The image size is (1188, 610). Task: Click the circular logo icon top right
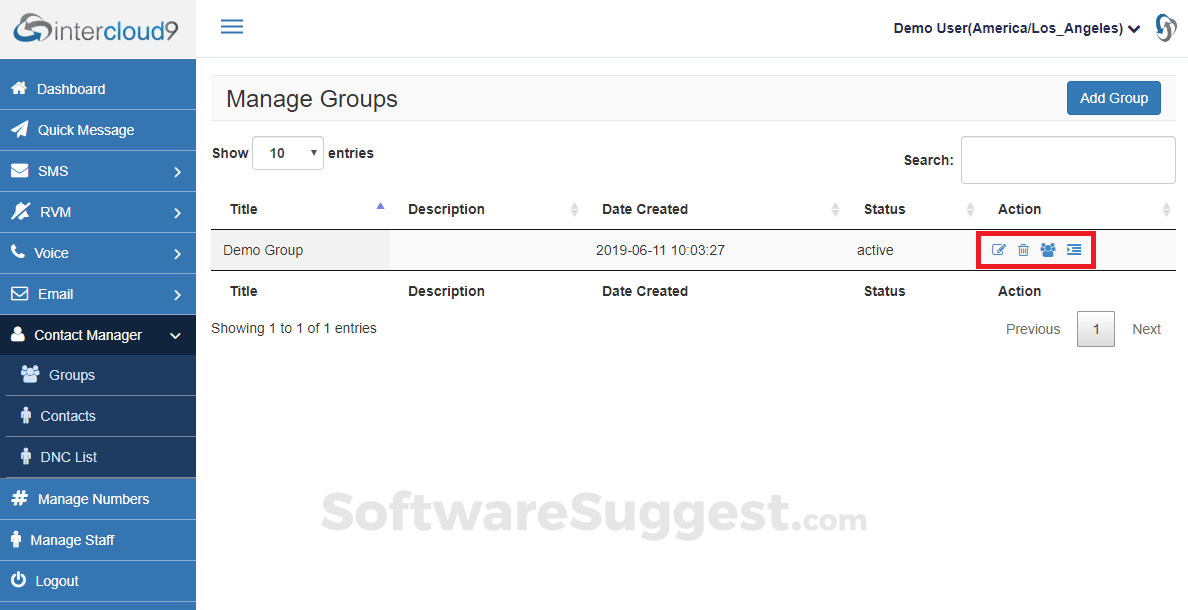click(x=1166, y=28)
